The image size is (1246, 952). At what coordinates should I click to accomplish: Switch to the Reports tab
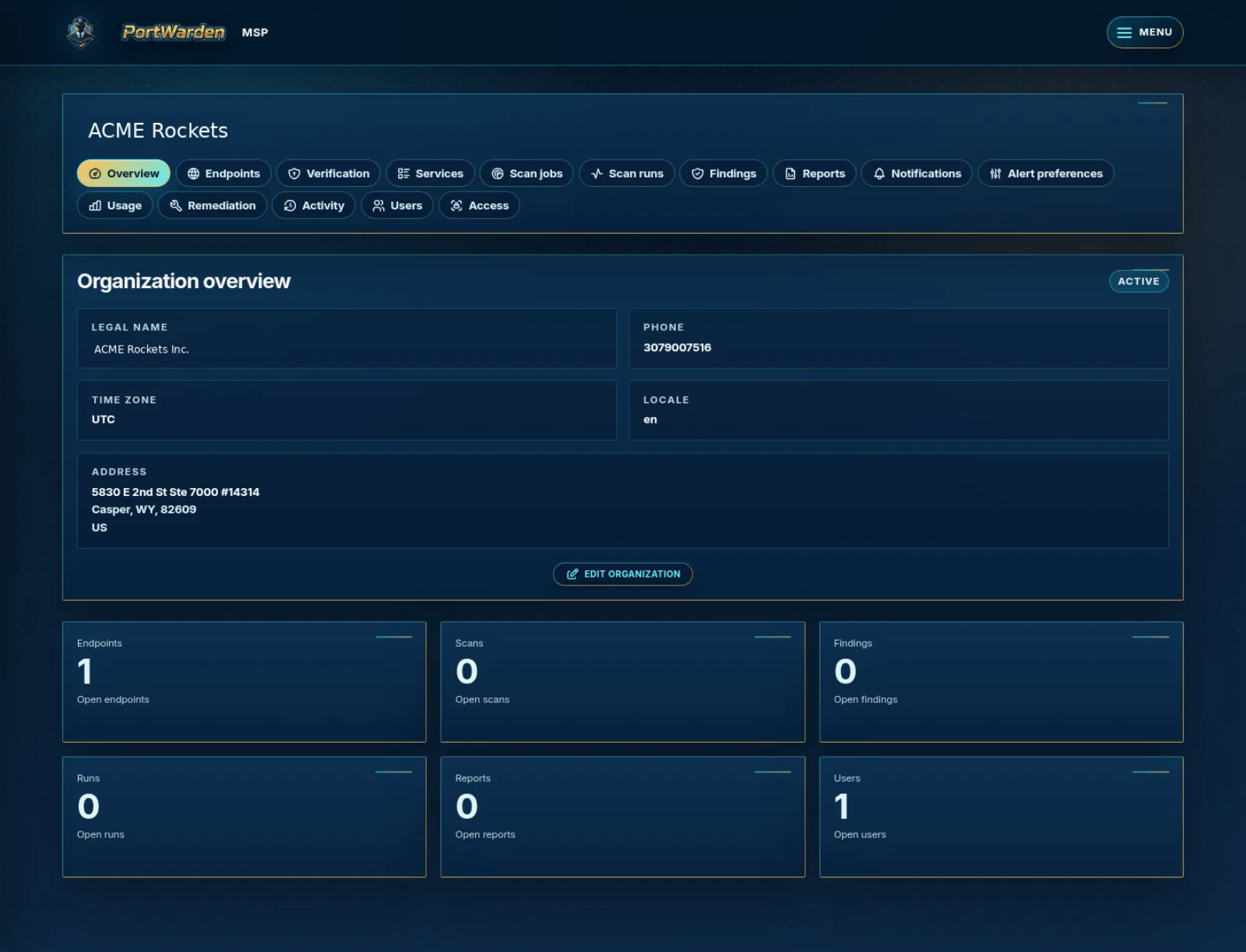click(x=815, y=174)
